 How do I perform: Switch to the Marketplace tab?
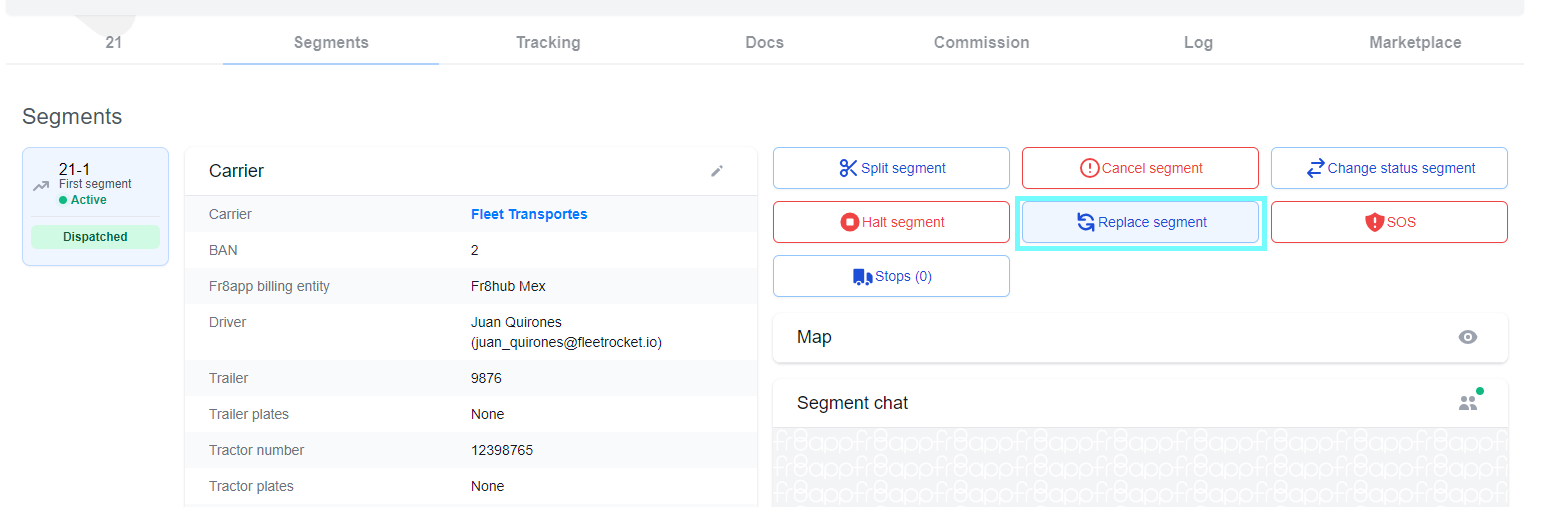click(x=1415, y=42)
